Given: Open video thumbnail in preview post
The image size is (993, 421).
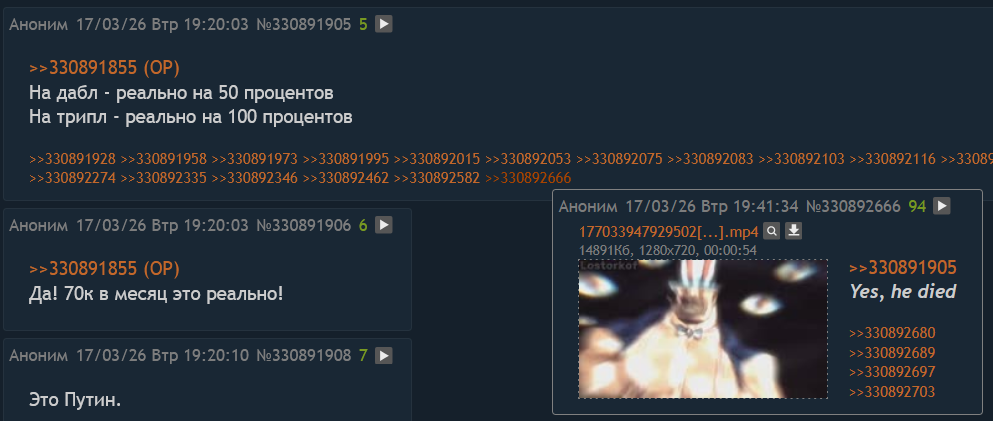Looking at the screenshot, I should [x=703, y=329].
